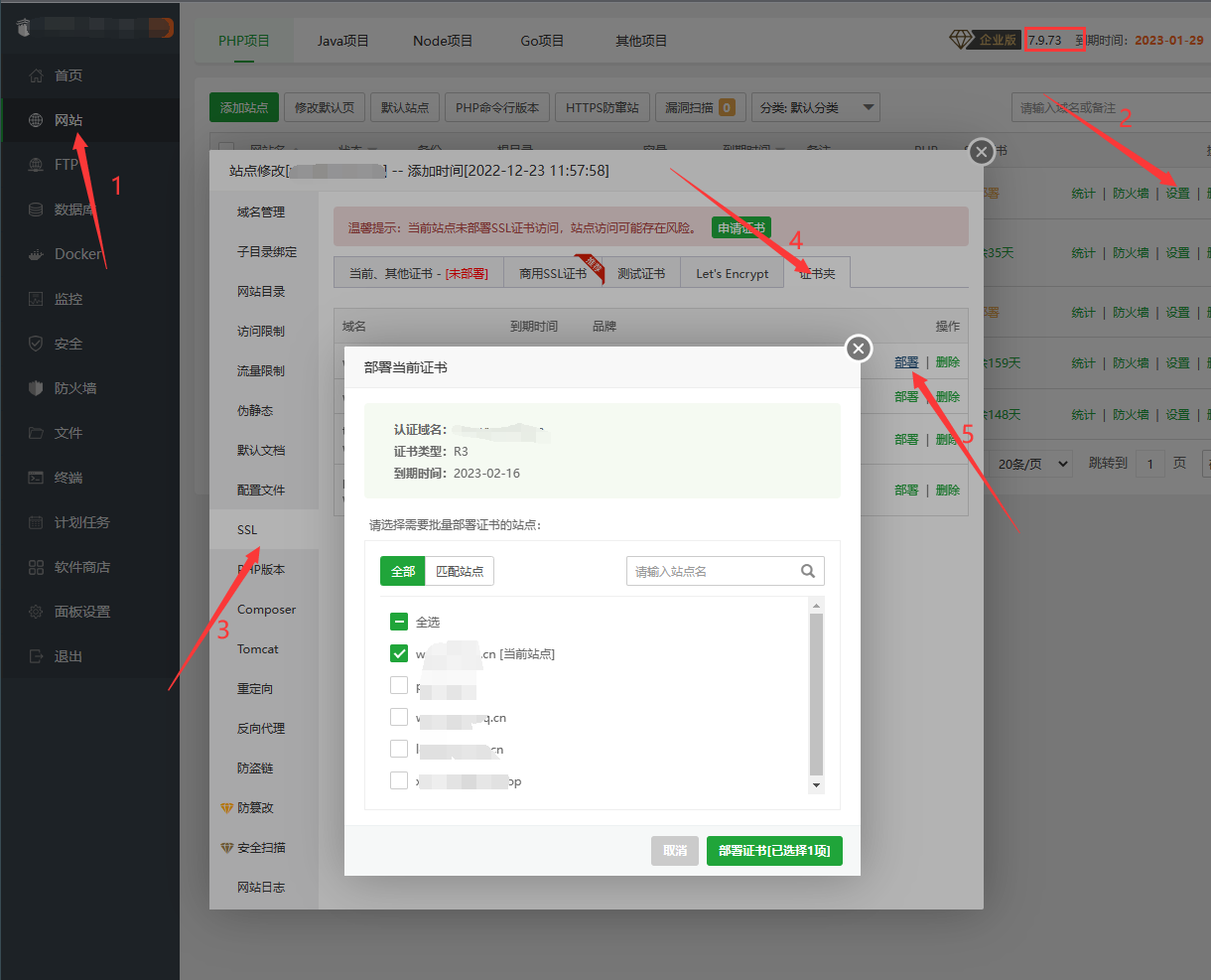The image size is (1211, 980).
Task: Open the 防火墙 firewall item in the sidebar
Action: pos(89,388)
